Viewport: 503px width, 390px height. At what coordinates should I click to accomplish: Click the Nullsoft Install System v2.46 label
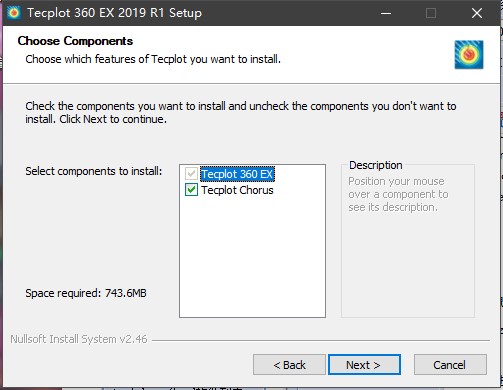[x=79, y=339]
